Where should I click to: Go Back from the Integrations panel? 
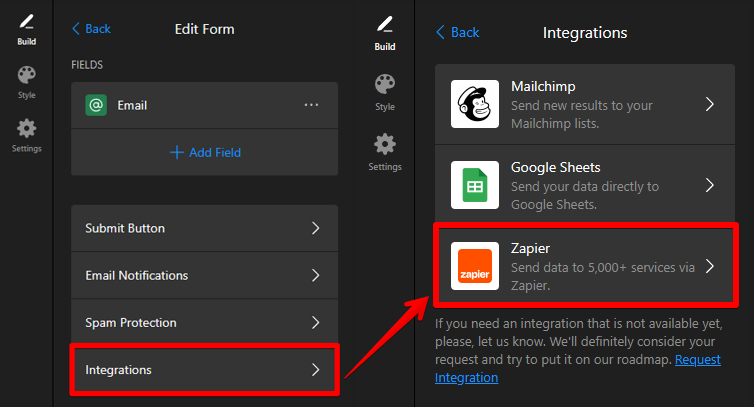(x=457, y=32)
